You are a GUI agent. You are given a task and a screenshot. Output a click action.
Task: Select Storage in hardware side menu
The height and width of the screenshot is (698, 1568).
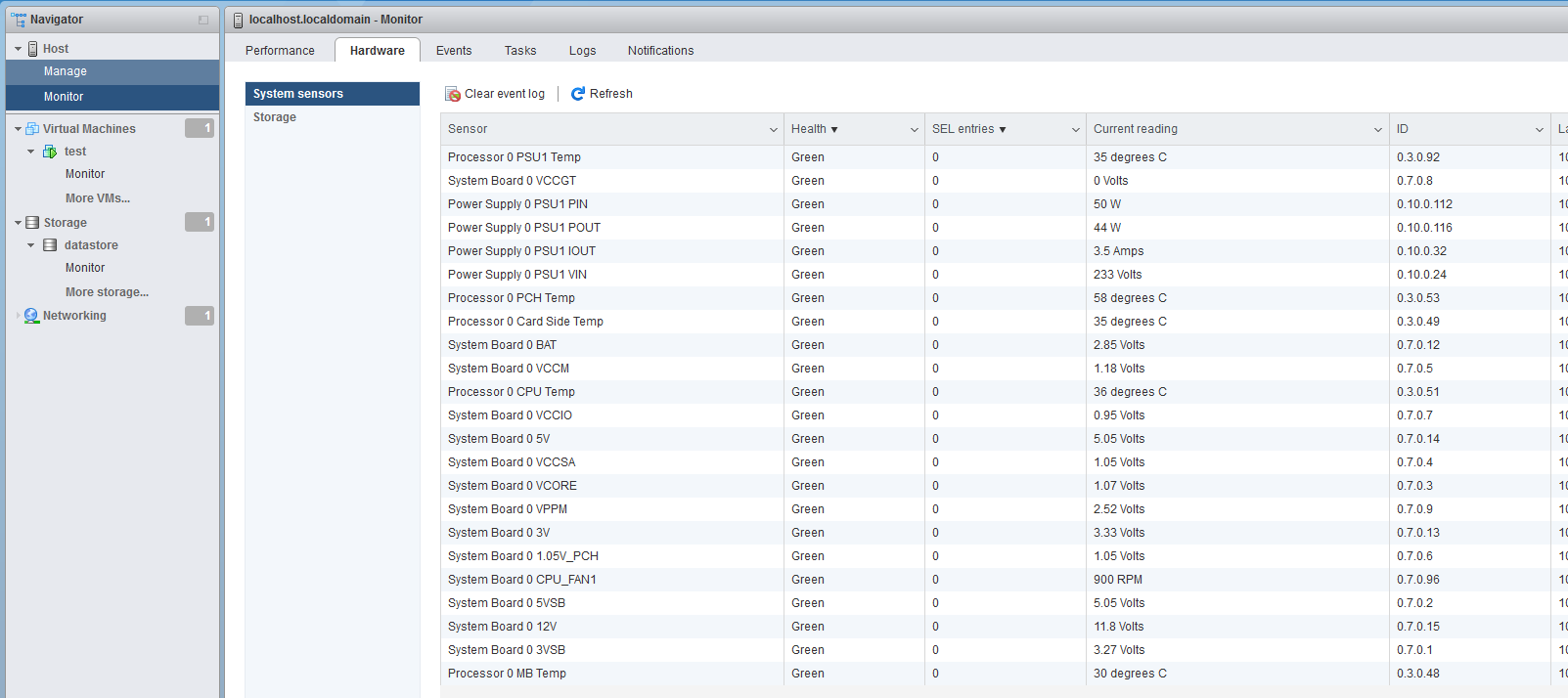tap(333, 117)
